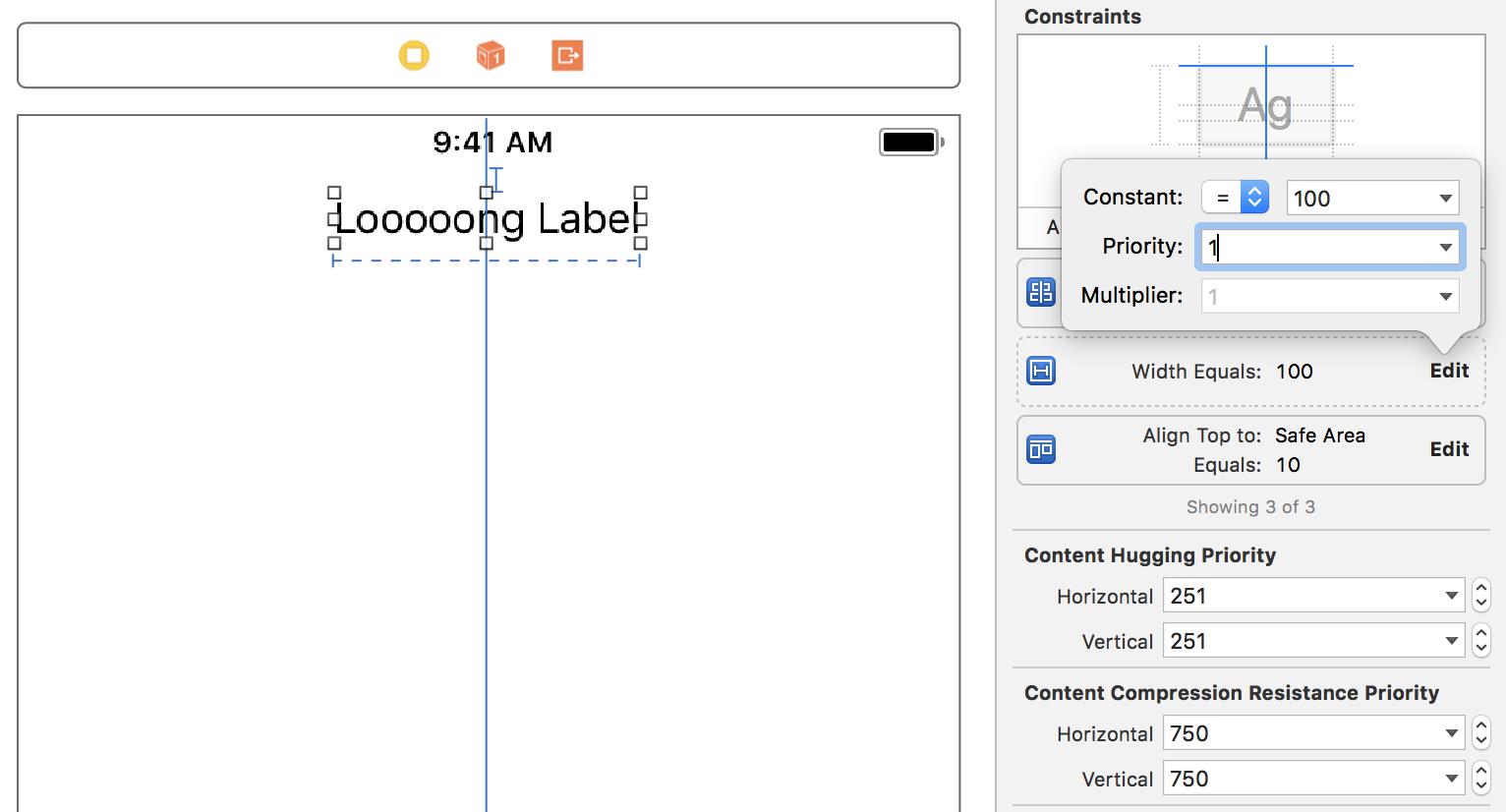1506x812 pixels.
Task: Click the Width Equals constraint icon
Action: click(1041, 371)
